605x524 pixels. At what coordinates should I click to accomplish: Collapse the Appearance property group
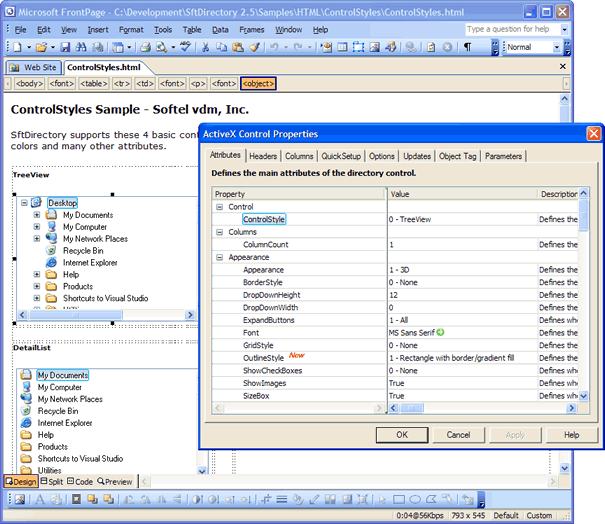(x=220, y=257)
